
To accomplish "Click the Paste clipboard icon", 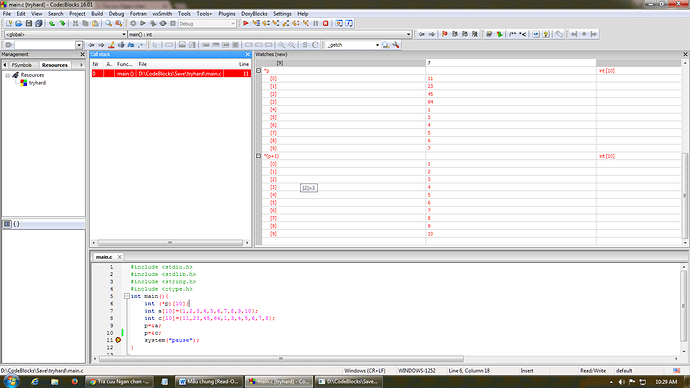I will click(x=95, y=23).
